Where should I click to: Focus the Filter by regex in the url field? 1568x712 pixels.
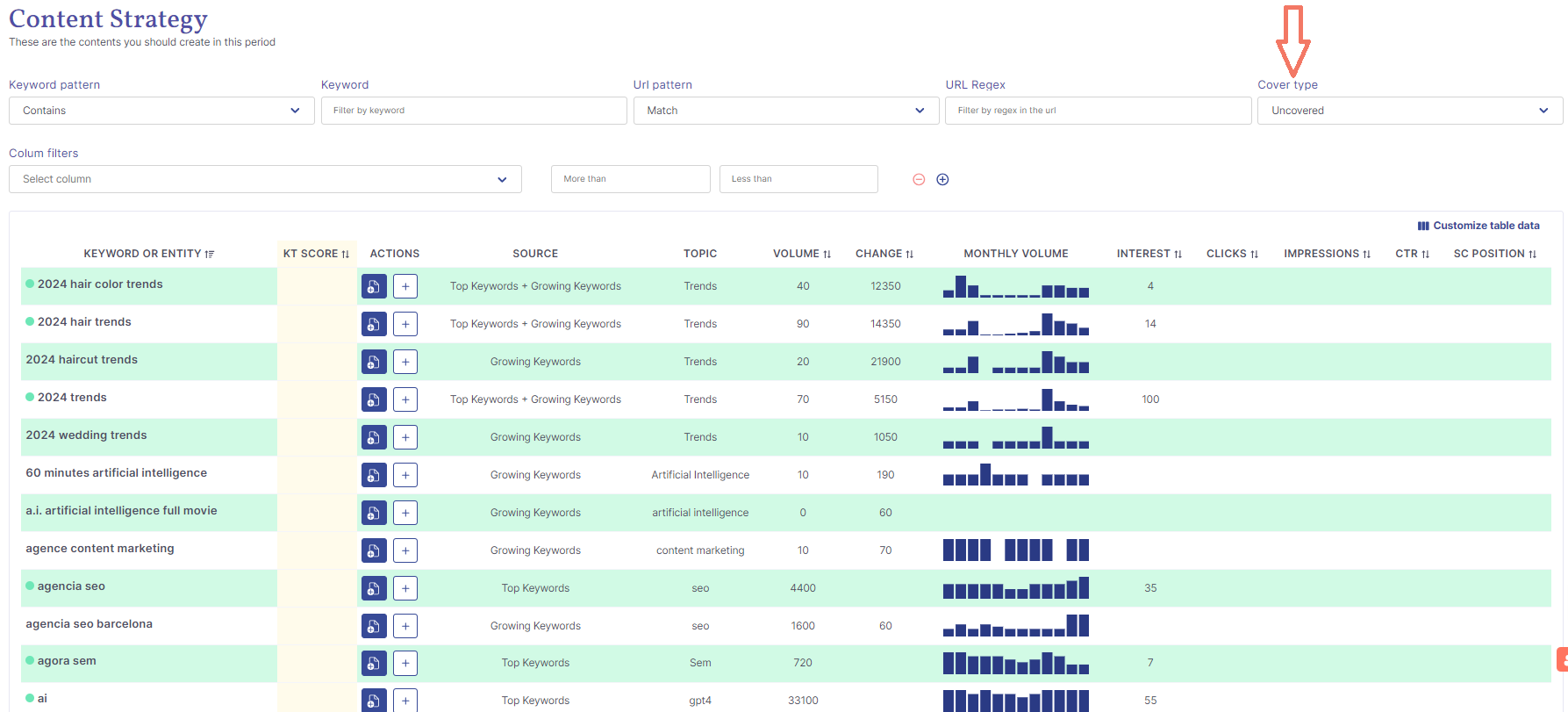[1098, 111]
